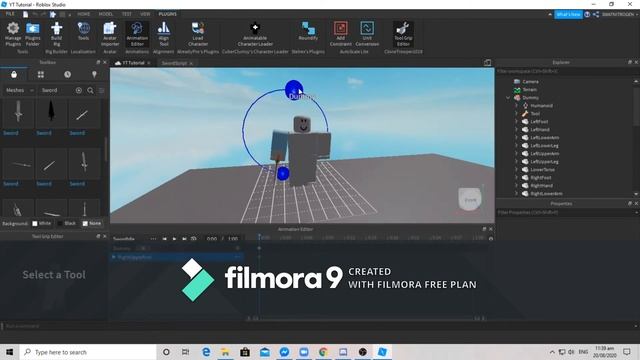640x360 pixels.
Task: Open Toolbox Marketplace tab icon
Action: tap(14, 75)
